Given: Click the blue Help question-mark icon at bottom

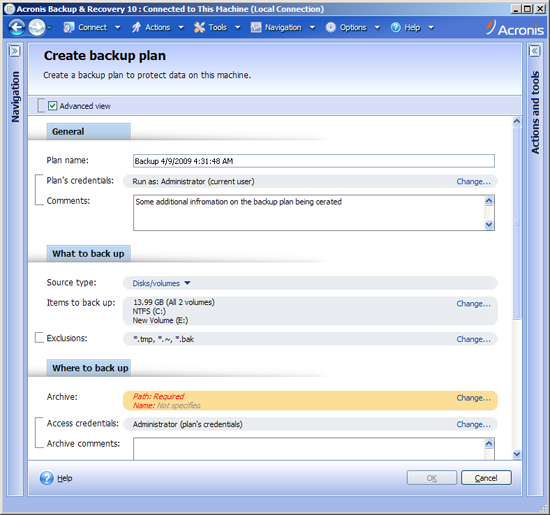Looking at the screenshot, I should pyautogui.click(x=47, y=478).
